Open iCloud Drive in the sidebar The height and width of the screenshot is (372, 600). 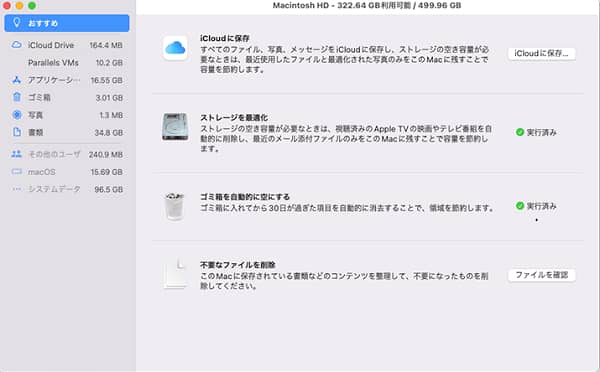(67, 45)
